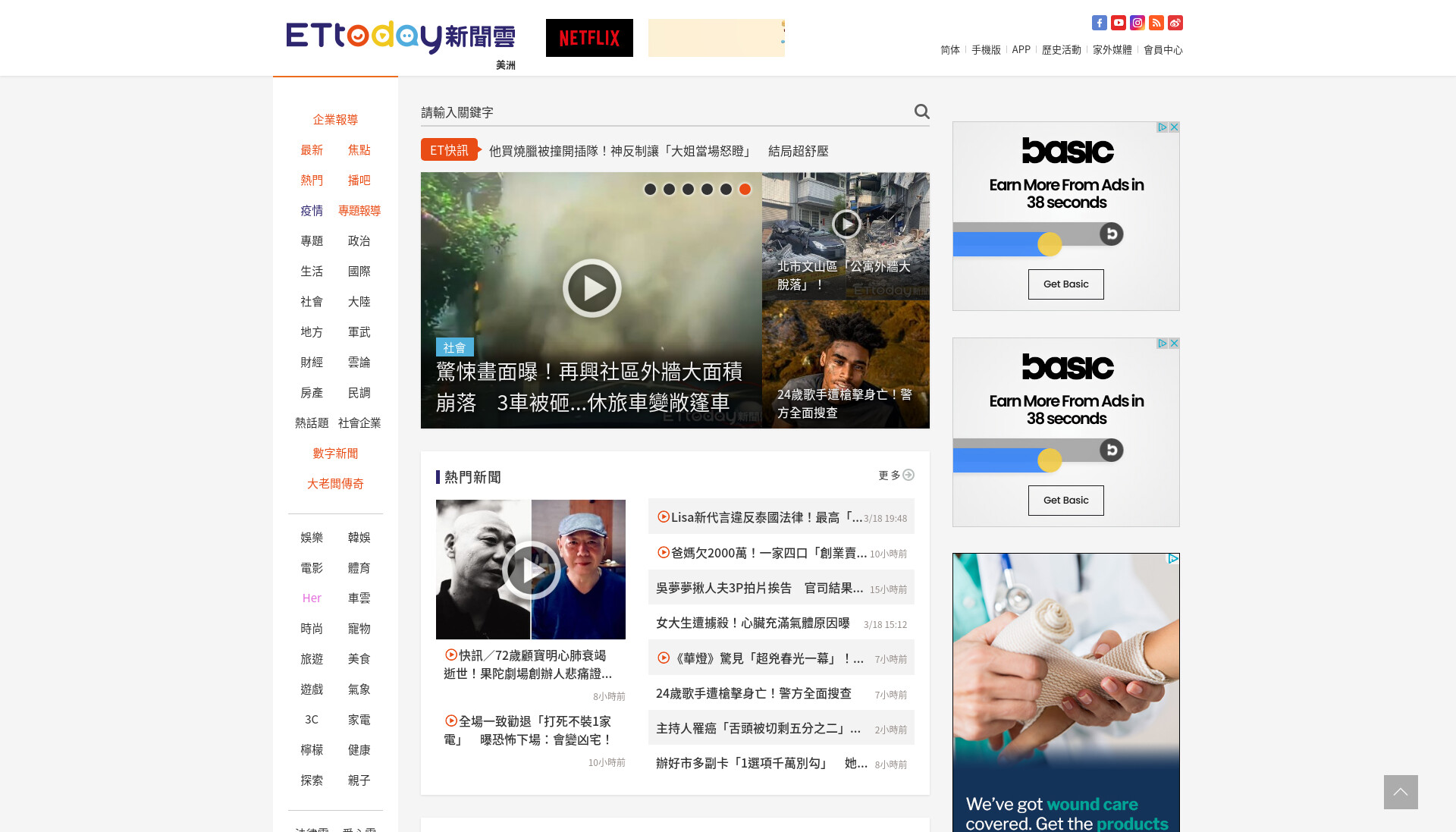Screen dimensions: 1456x832
Task: Open the Lisa新代言違反泰國法律 headline
Action: 759,517
